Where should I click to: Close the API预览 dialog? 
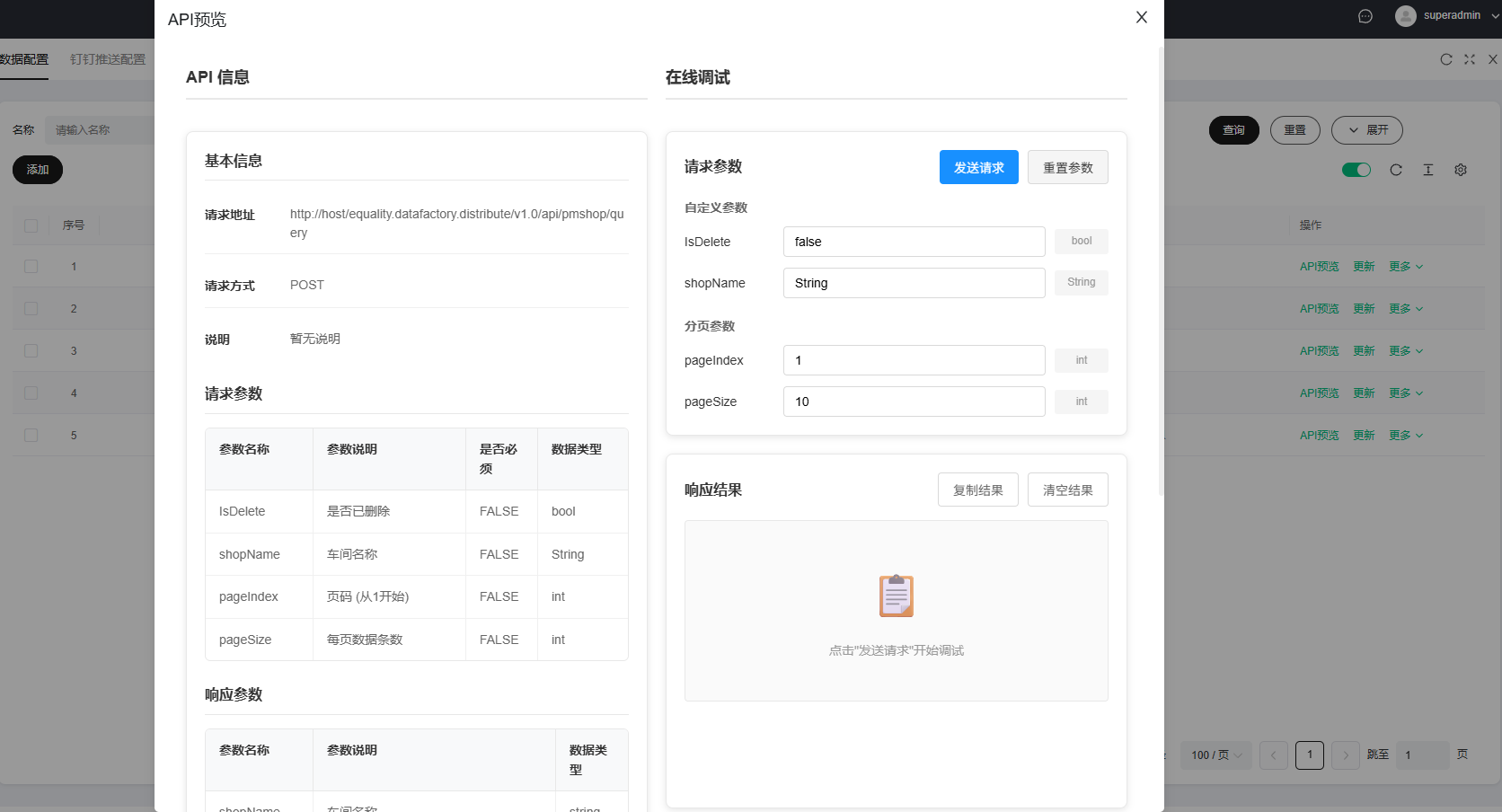[x=1141, y=17]
